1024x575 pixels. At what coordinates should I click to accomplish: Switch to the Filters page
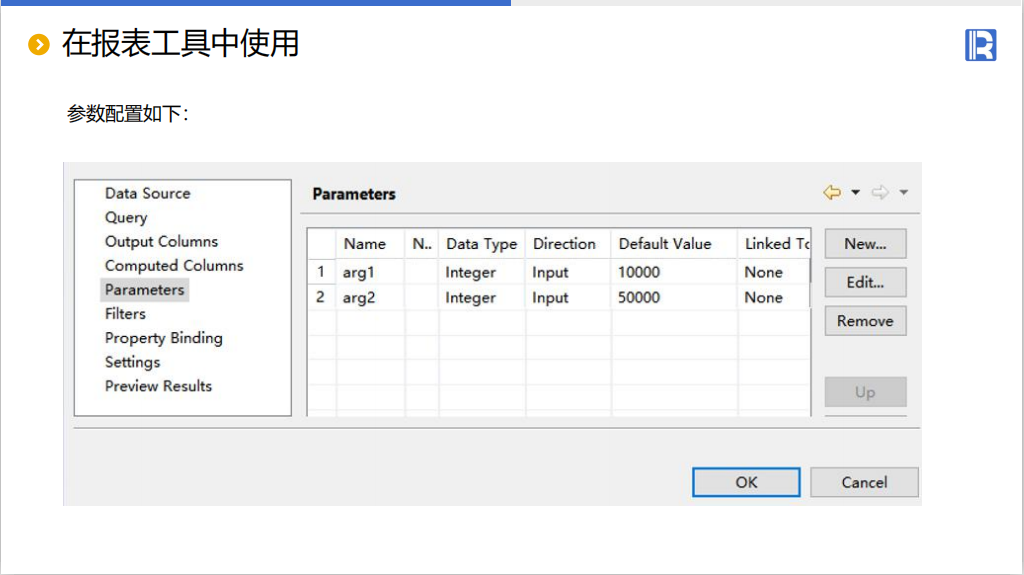click(125, 313)
